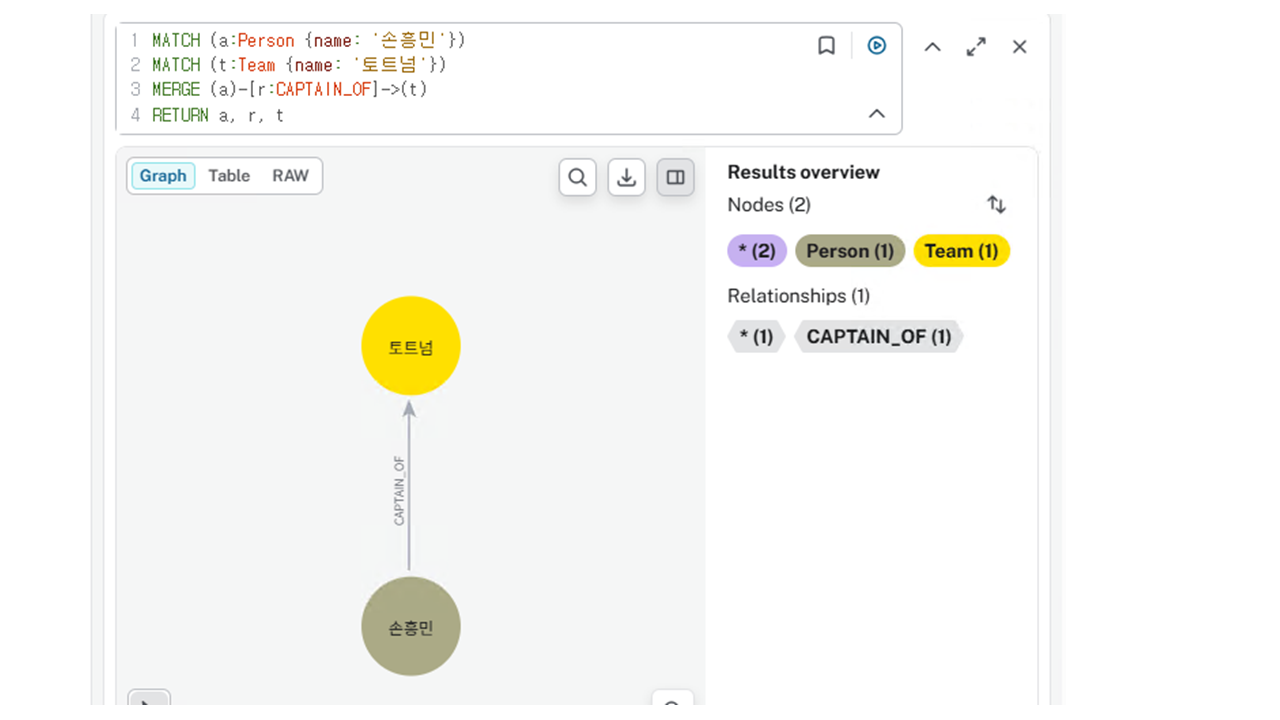Run the Cypher query with play icon
Image resolution: width=1280 pixels, height=720 pixels.
[877, 46]
